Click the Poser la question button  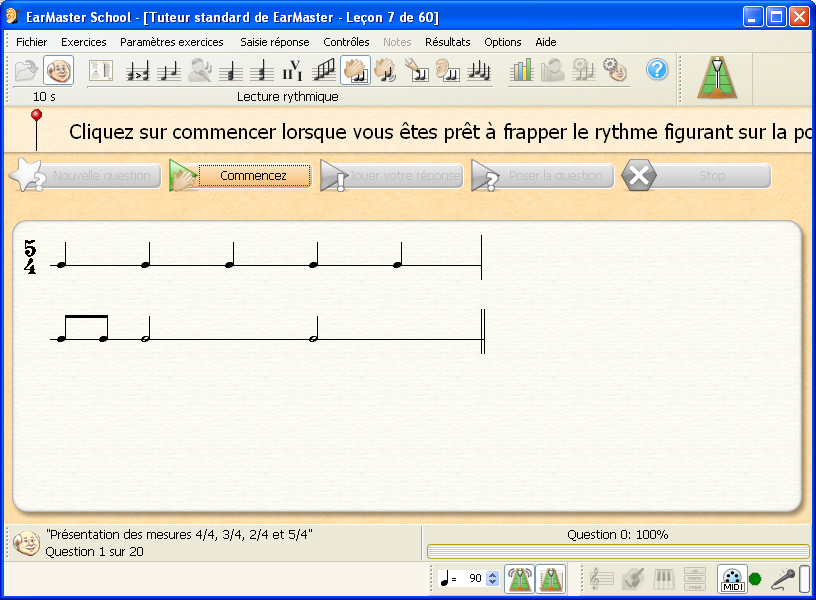[x=542, y=176]
